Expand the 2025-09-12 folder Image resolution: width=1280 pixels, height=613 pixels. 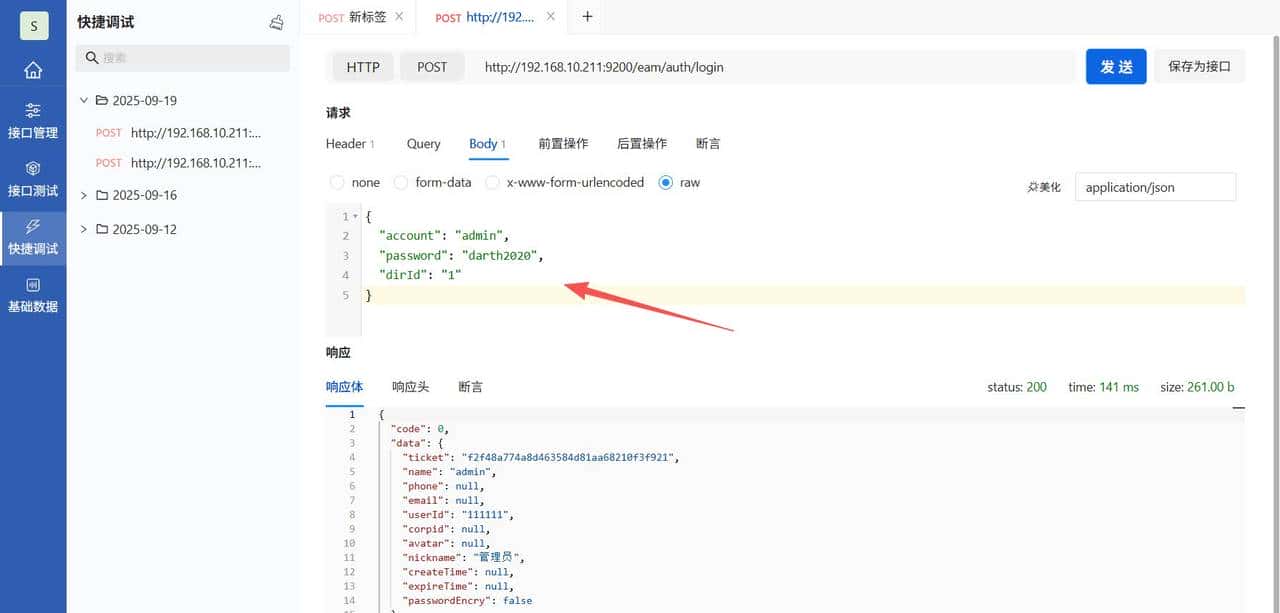(x=84, y=229)
